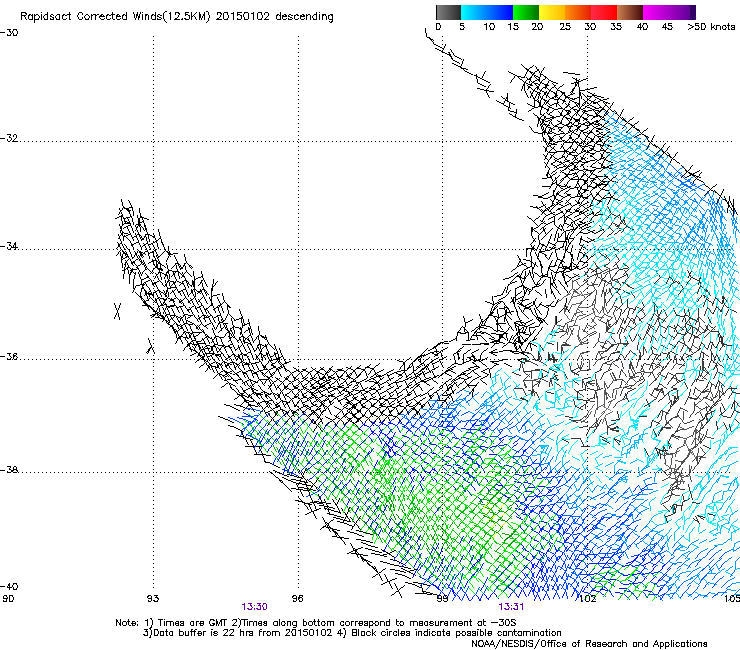The image size is (740, 650).
Task: Click the purple '13:31' time label
Action: point(511,607)
